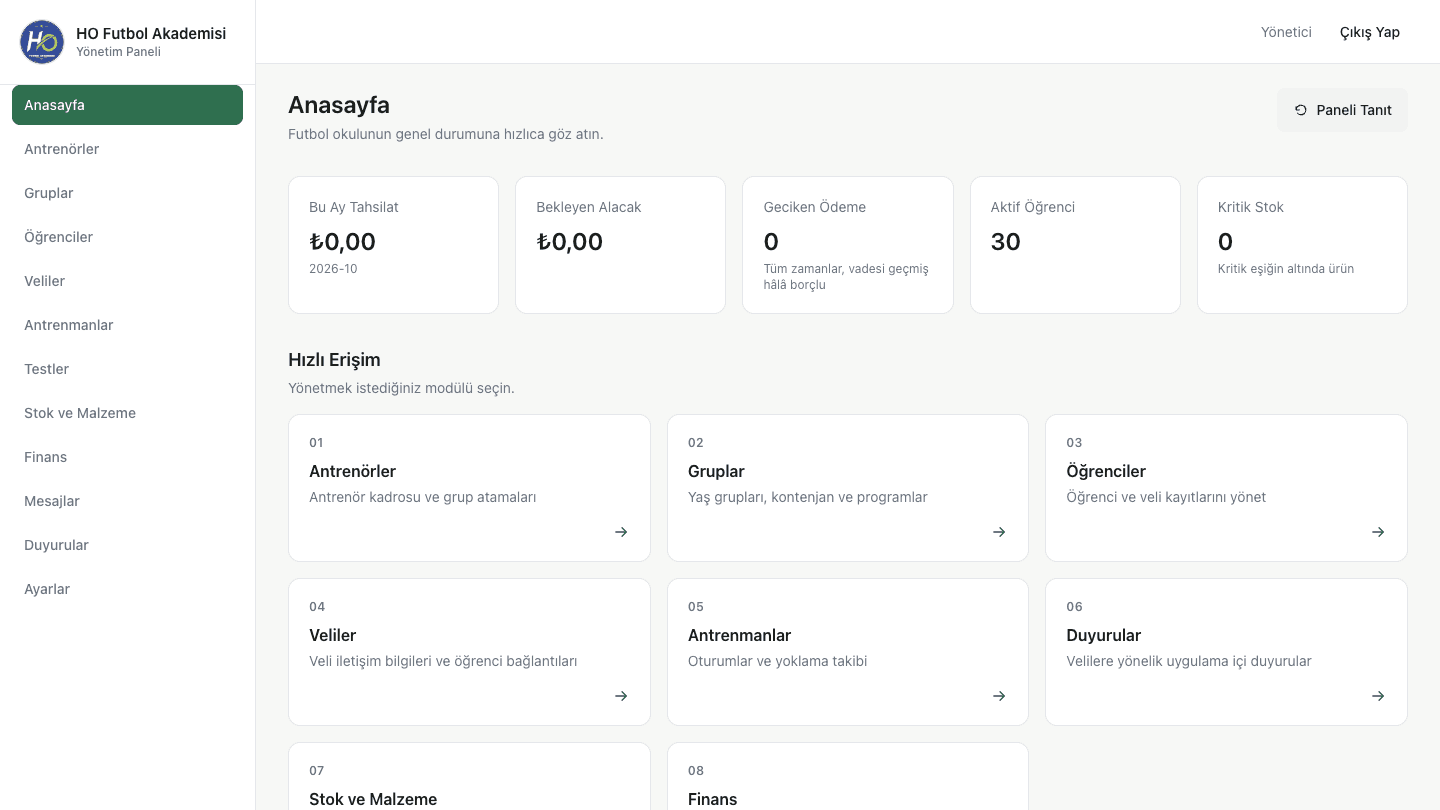Click the Yönetim Paneli subtitle
Viewport: 1440px width, 810px height.
[x=118, y=52]
